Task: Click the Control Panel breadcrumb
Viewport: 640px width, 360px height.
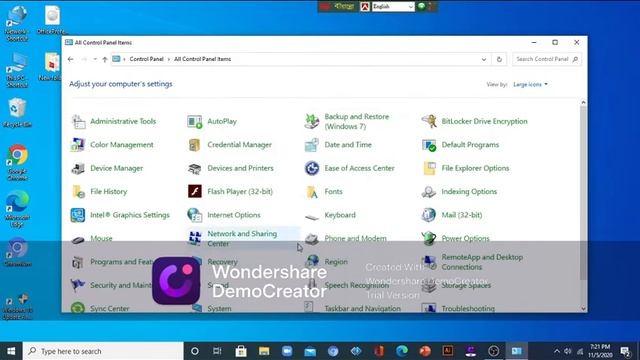Action: tap(146, 59)
